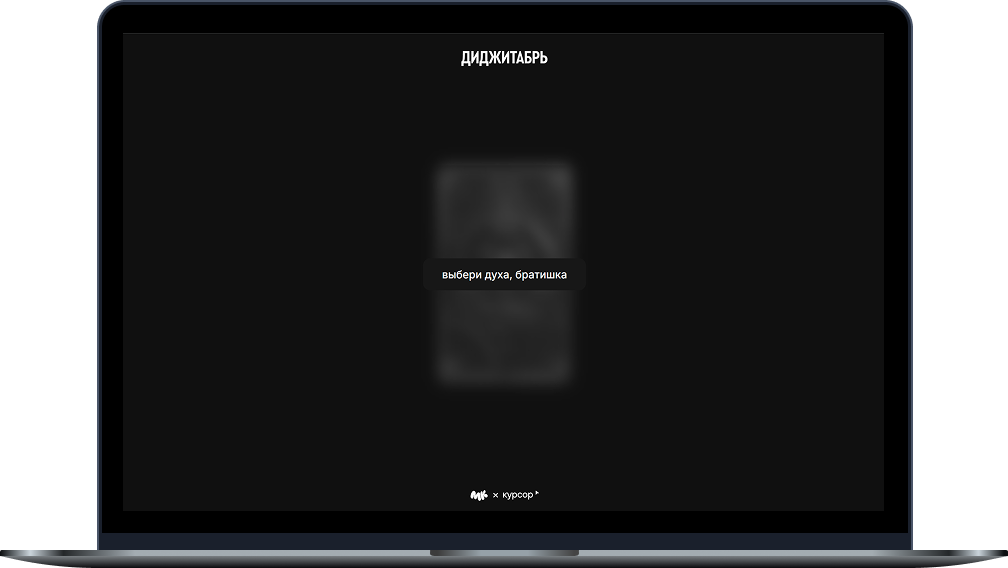Screen dimensions: 1008x568
Task: Click the word 'выбери' in the center pill
Action: point(461,274)
